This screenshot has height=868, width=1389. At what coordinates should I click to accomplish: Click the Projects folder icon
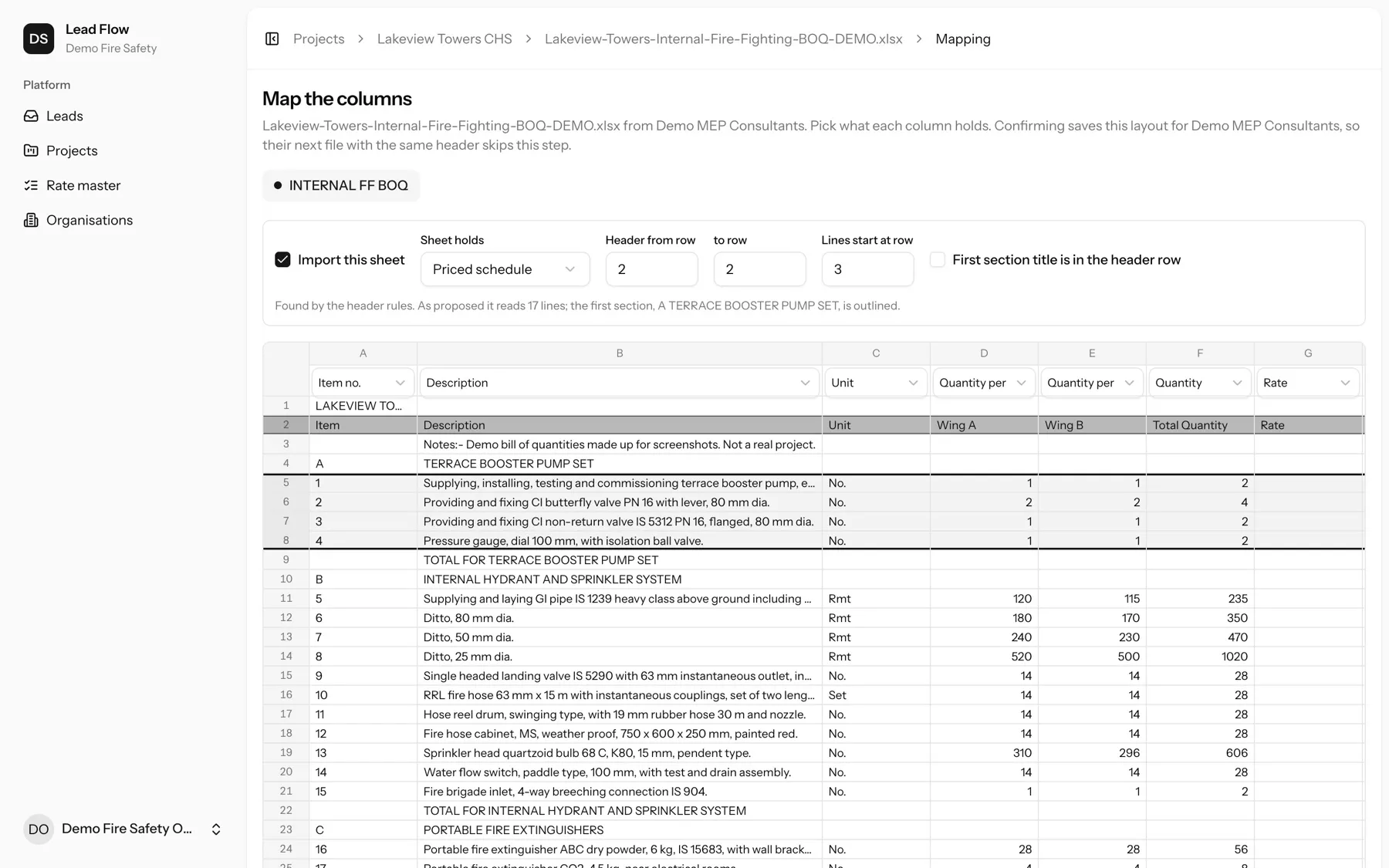tap(31, 150)
